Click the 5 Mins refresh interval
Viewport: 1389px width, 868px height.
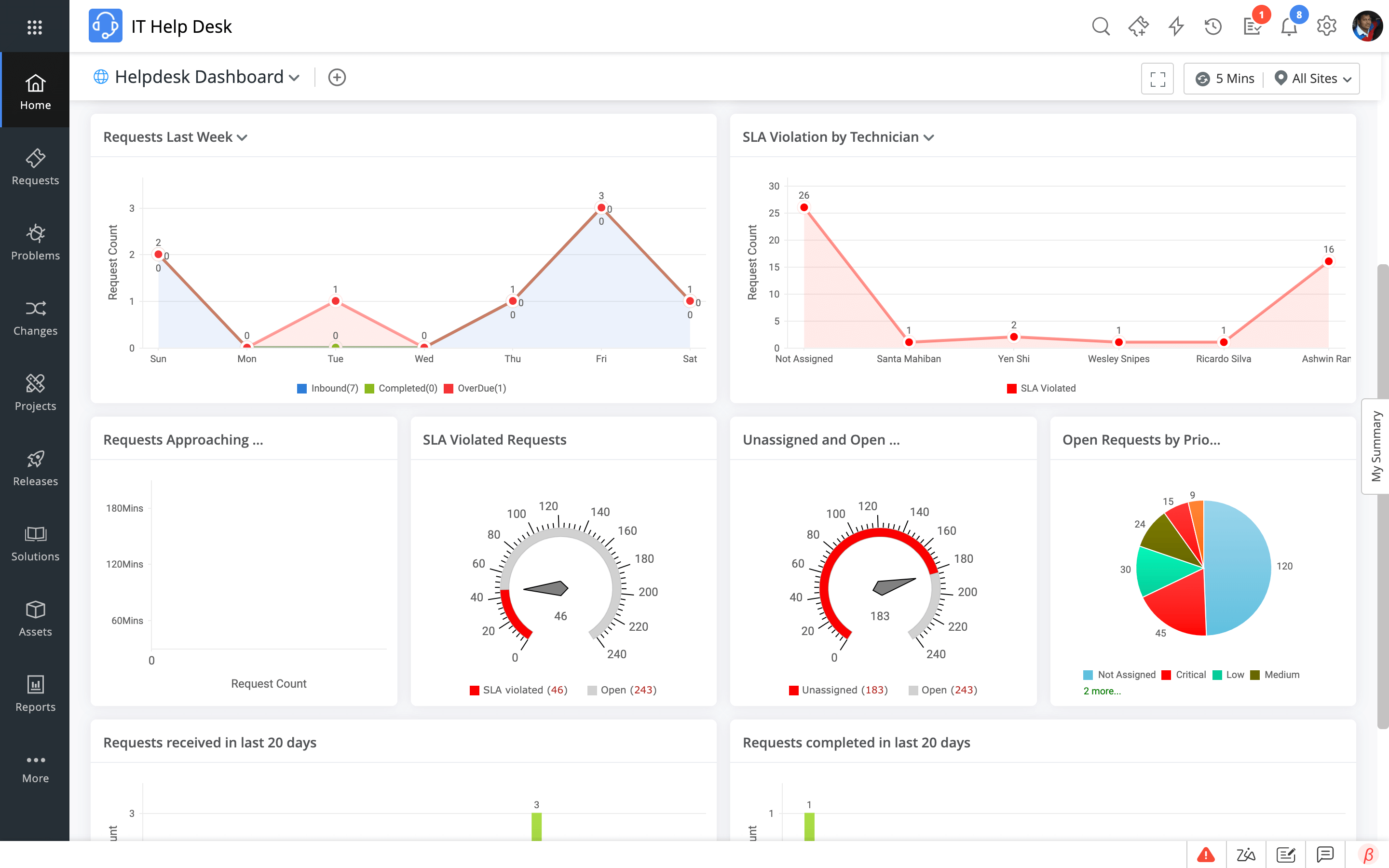(1225, 78)
